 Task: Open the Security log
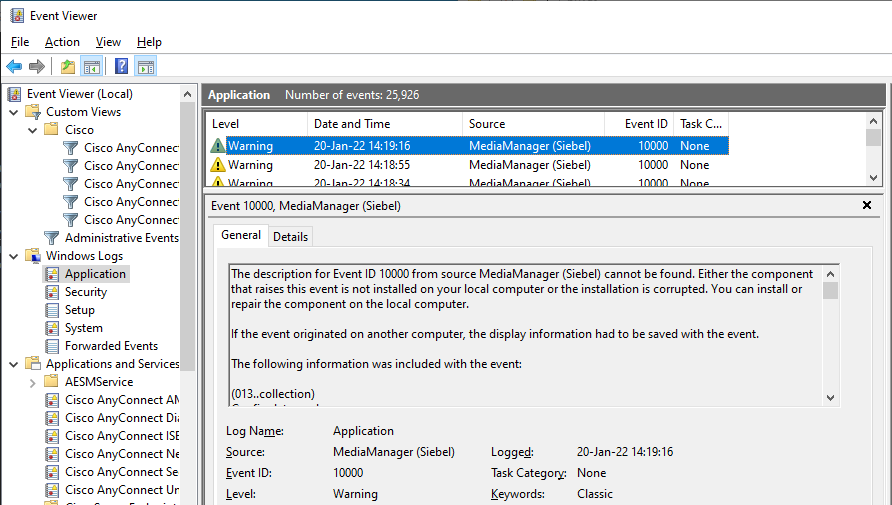pyautogui.click(x=86, y=292)
